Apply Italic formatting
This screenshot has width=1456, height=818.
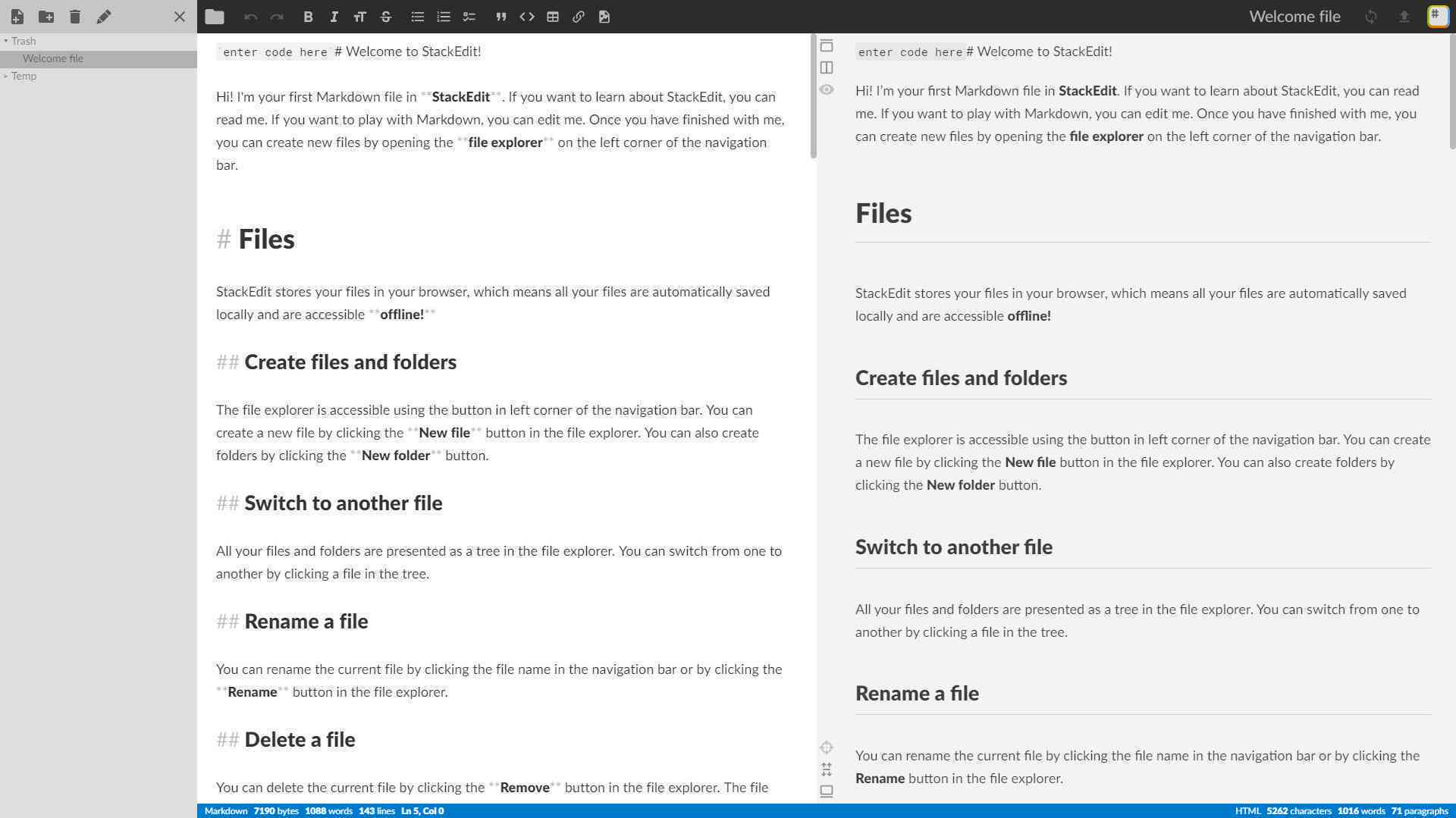point(334,17)
